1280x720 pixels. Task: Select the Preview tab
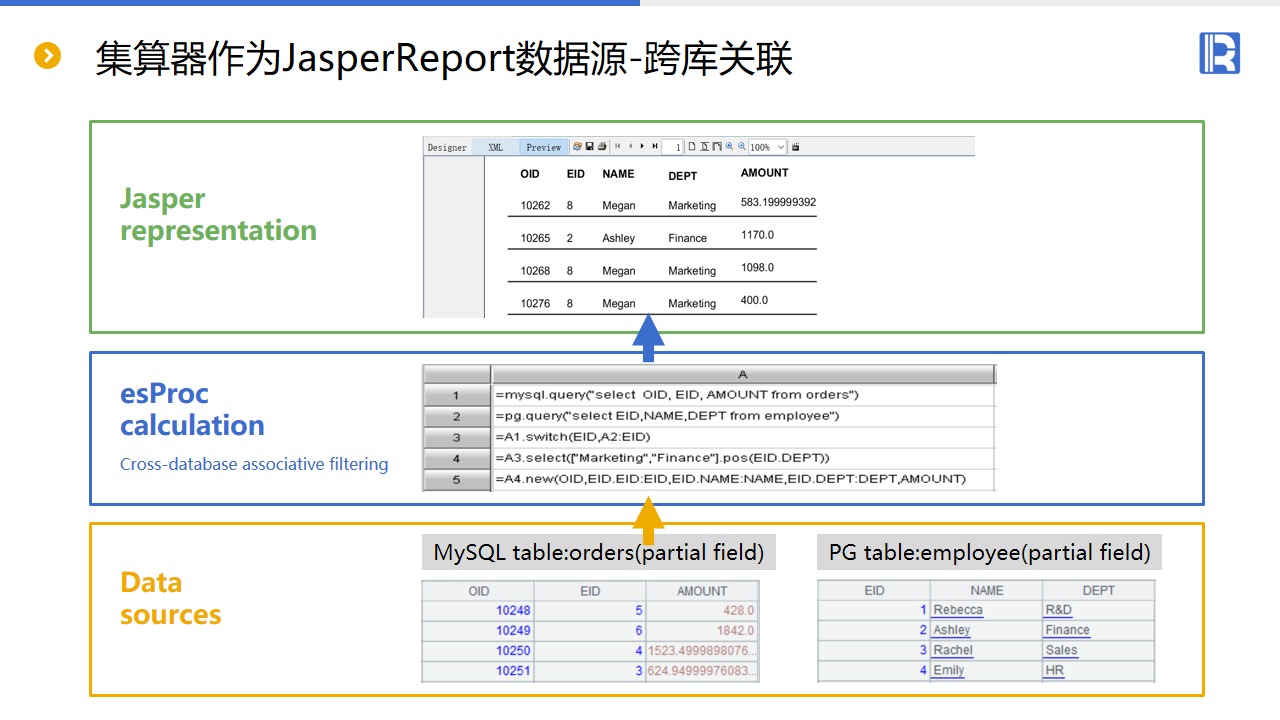[543, 147]
